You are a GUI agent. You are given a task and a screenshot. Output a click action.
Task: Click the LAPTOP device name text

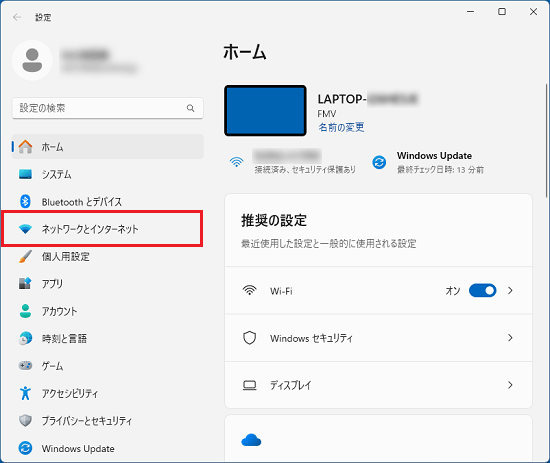point(368,99)
